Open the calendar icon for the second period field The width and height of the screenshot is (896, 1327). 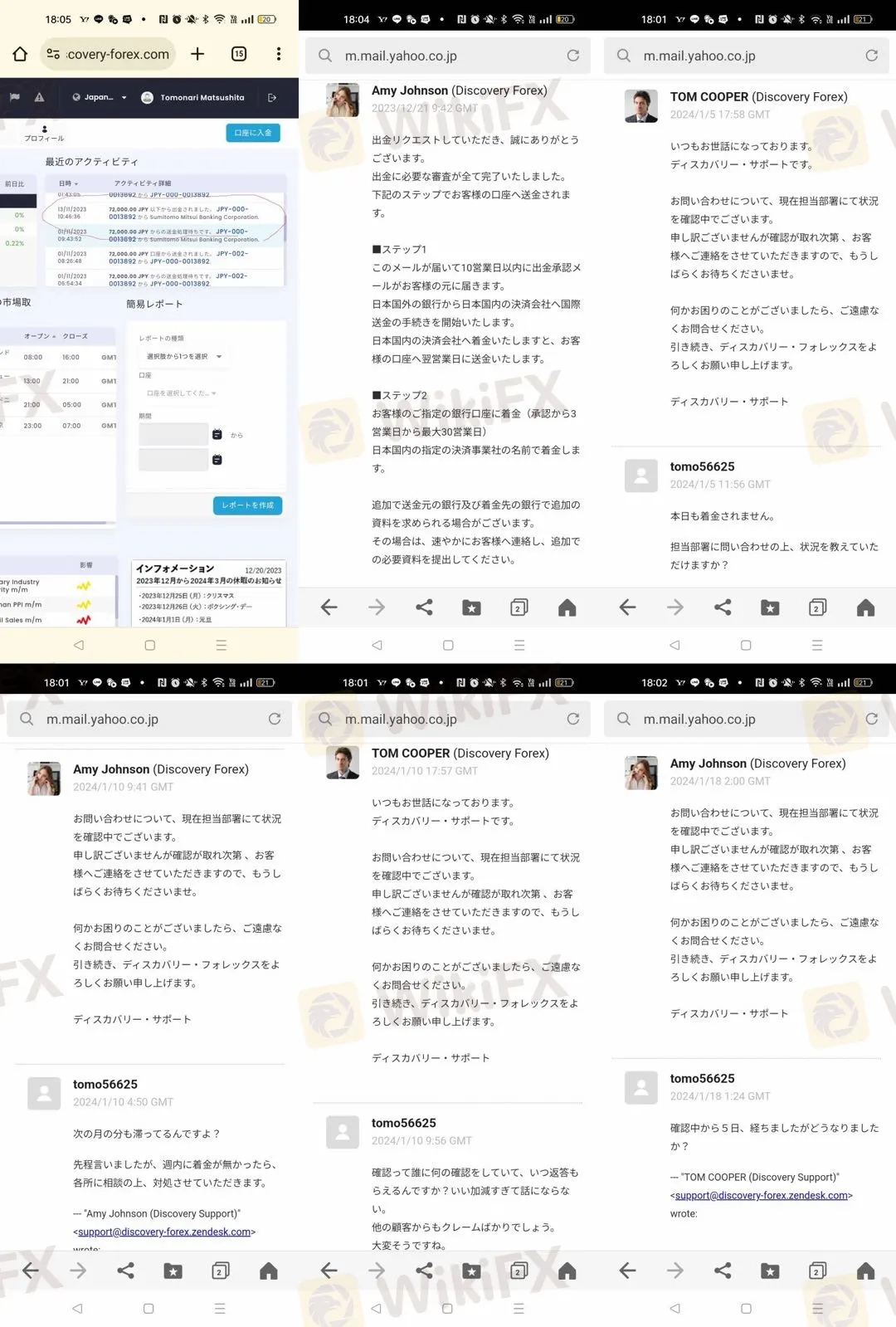click(x=217, y=459)
